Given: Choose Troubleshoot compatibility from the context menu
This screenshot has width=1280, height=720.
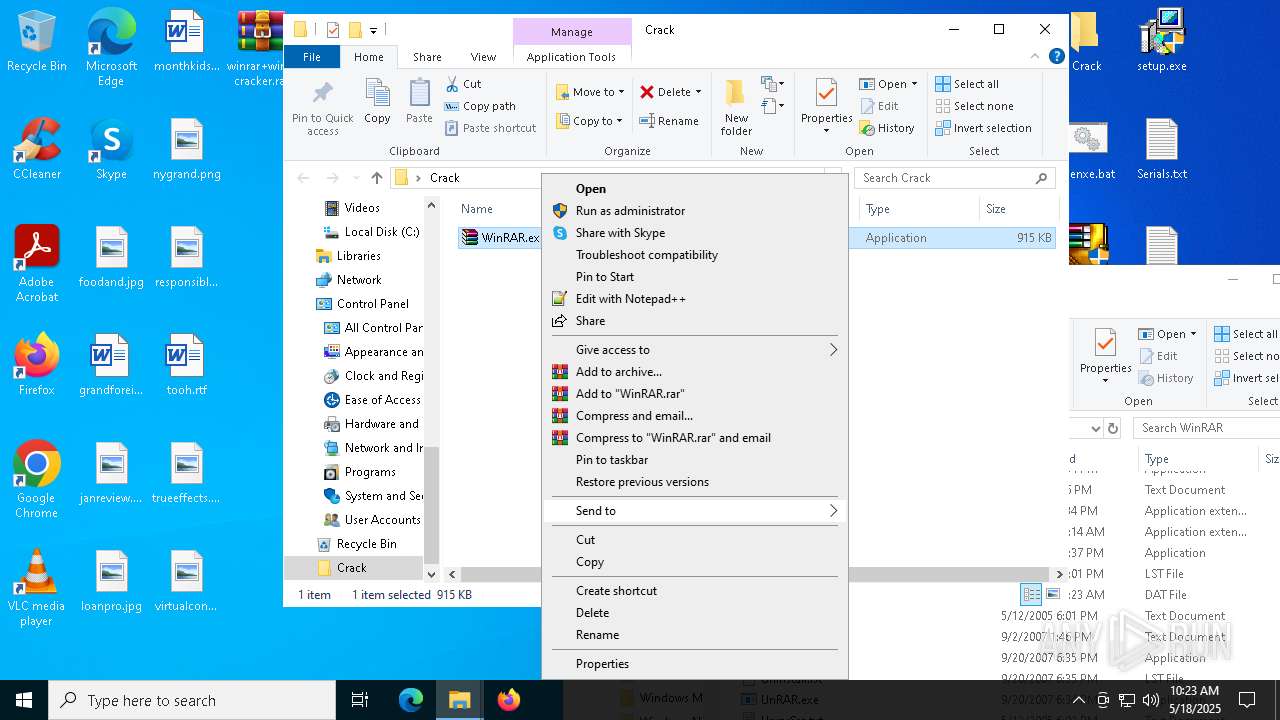Looking at the screenshot, I should (695, 255).
